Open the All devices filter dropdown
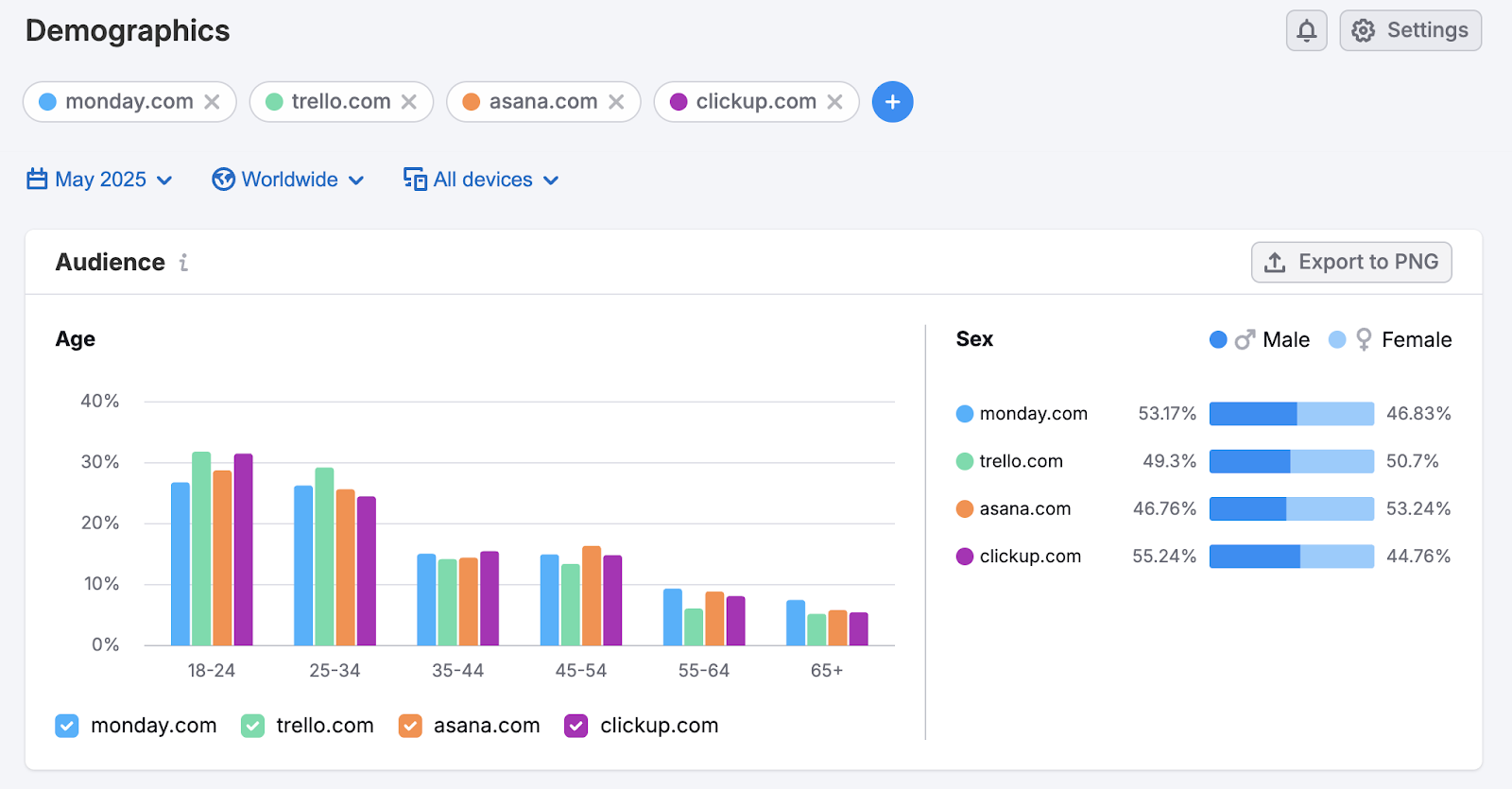This screenshot has width=1512, height=789. (x=482, y=180)
